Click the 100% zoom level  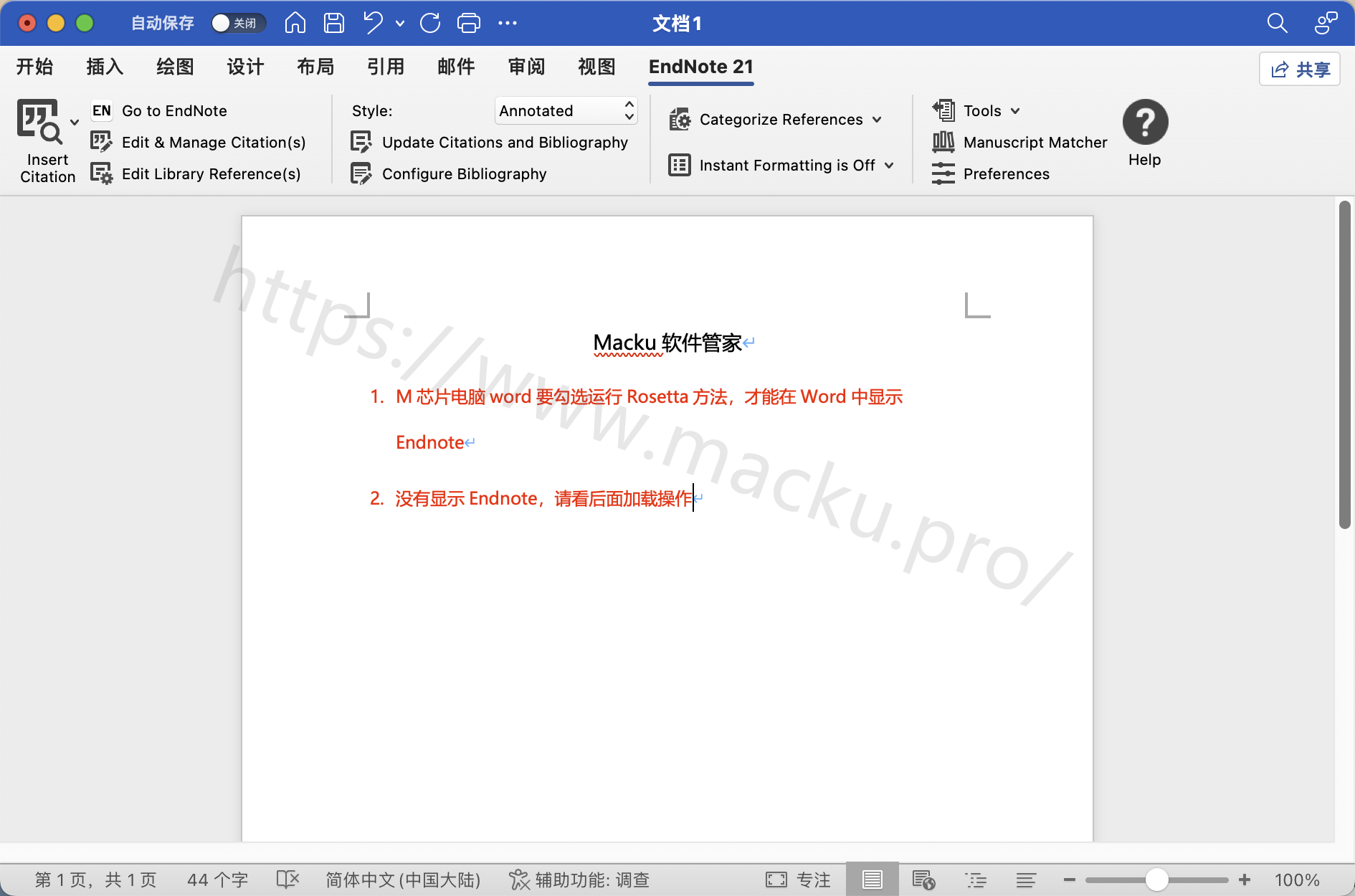point(1297,880)
